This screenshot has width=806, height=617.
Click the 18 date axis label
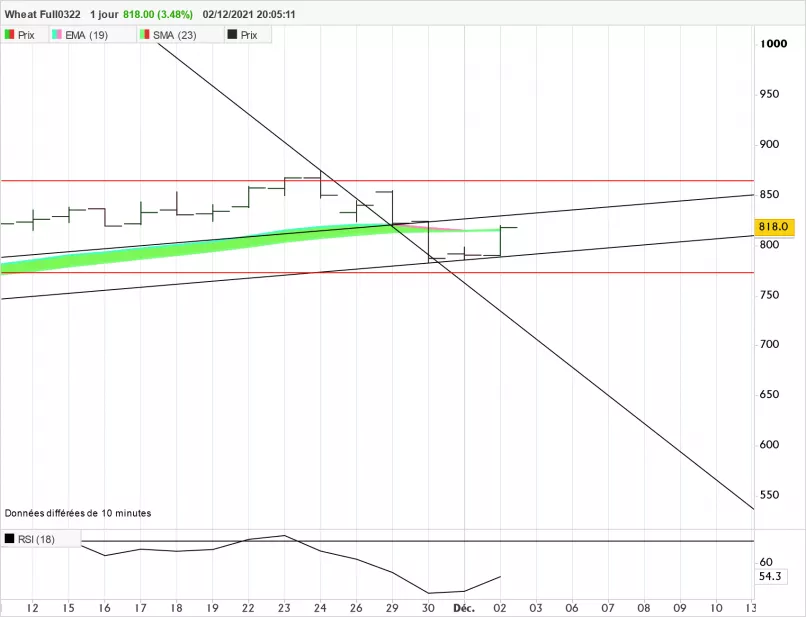coord(176,608)
